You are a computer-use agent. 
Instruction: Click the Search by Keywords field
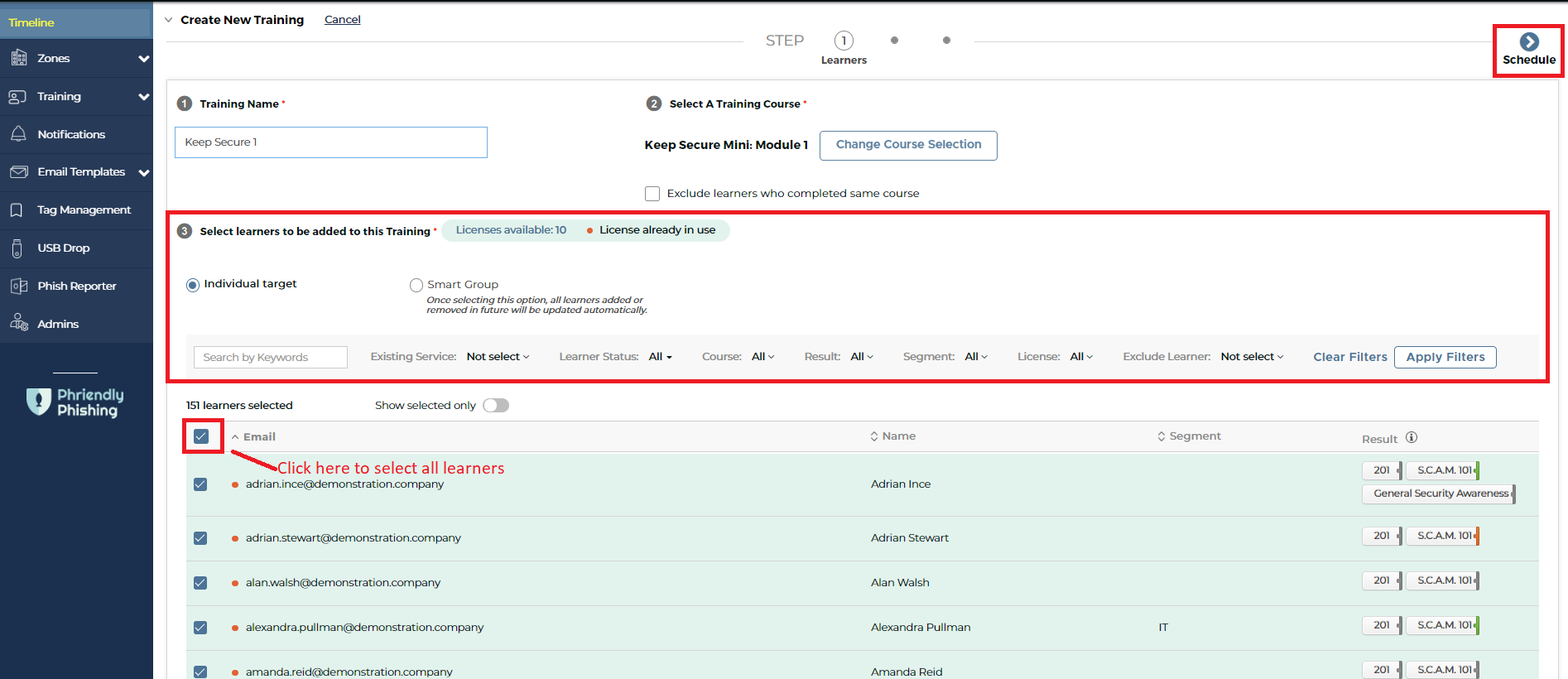click(x=271, y=357)
